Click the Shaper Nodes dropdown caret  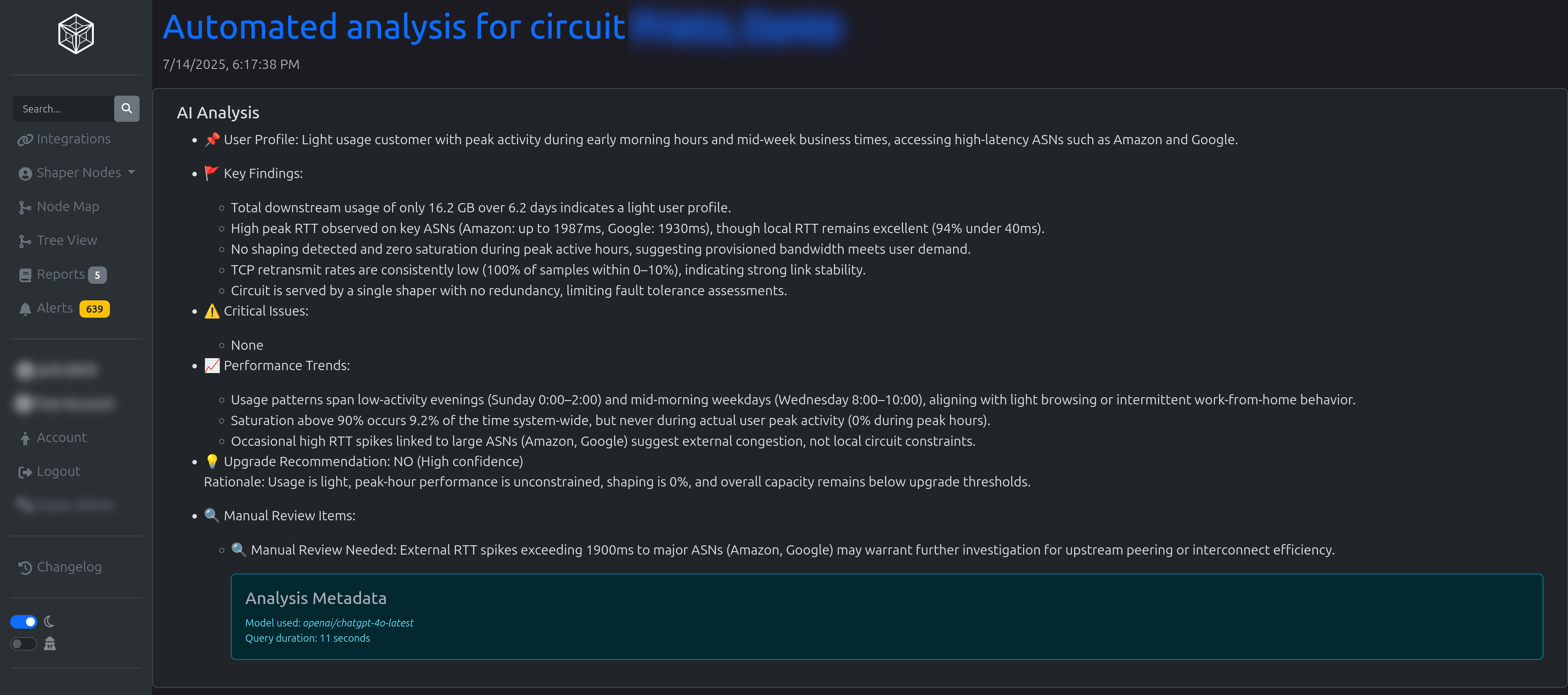tap(132, 173)
